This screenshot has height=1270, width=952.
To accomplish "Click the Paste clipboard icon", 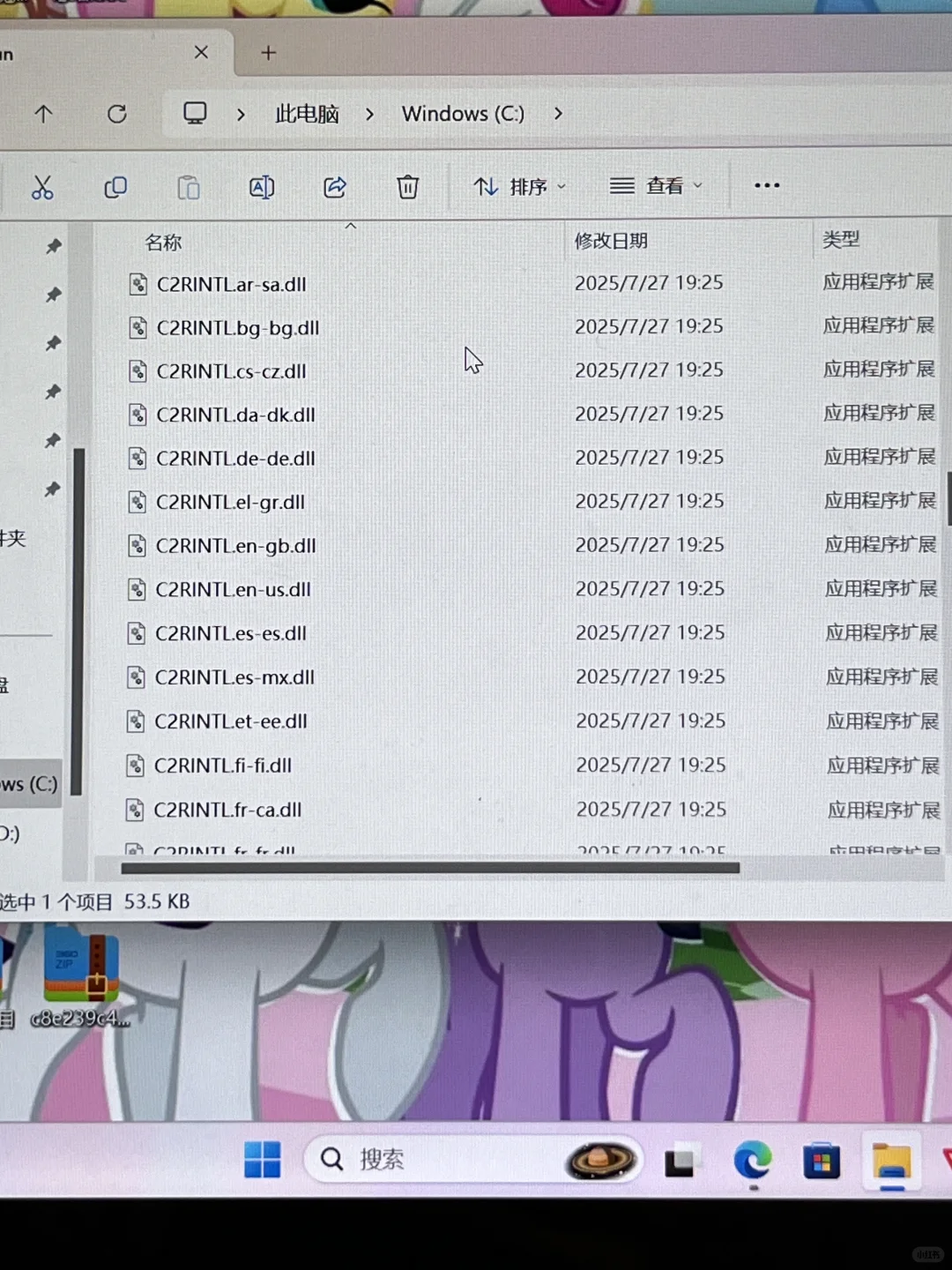I will pyautogui.click(x=189, y=187).
